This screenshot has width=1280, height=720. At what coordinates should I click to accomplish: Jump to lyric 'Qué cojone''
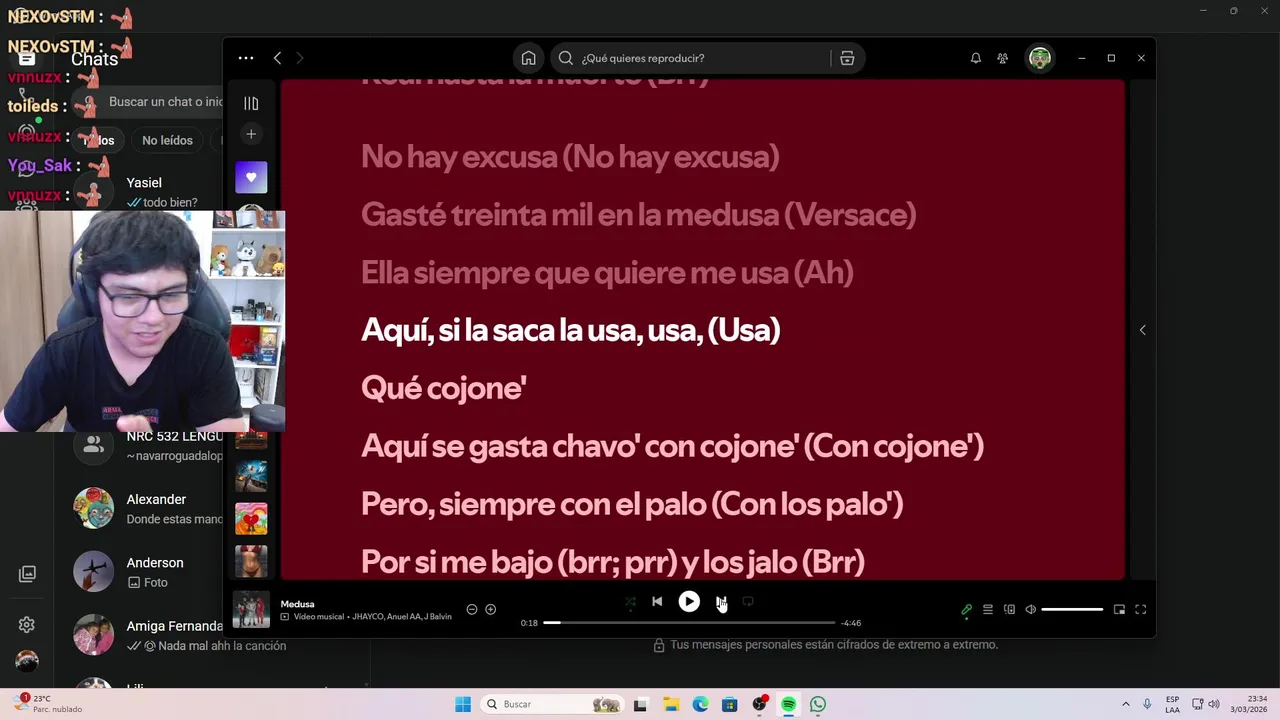pos(443,388)
